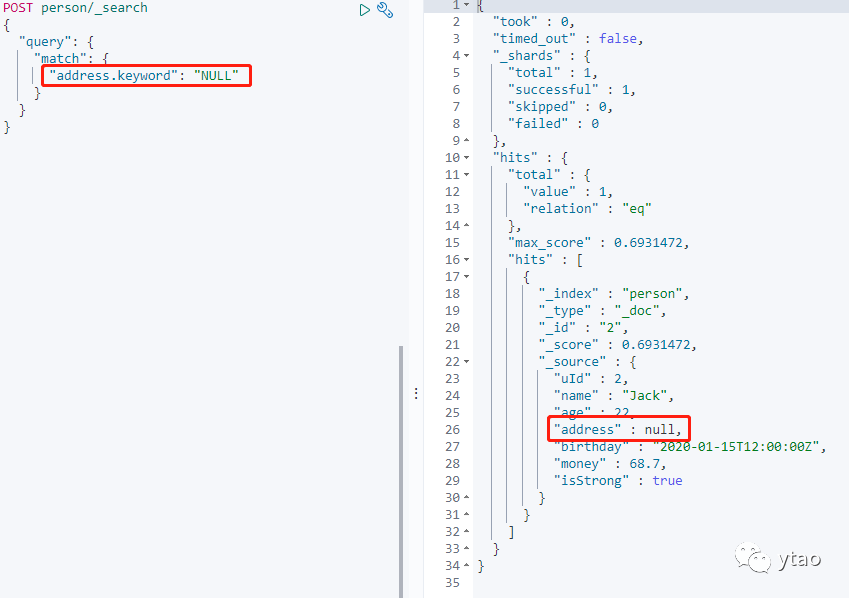
Task: Click the "relation" : "eq" line
Action: [x=587, y=209]
